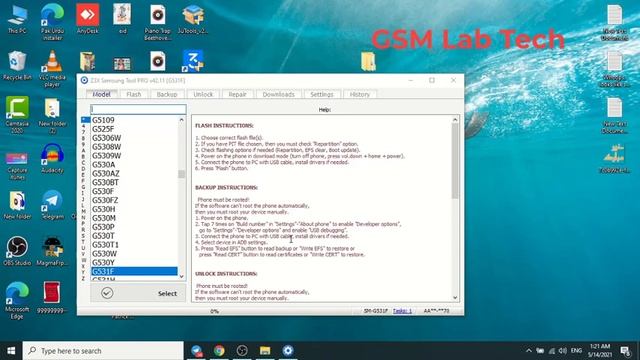View the History tab
The height and width of the screenshot is (360, 640).
[x=360, y=94]
